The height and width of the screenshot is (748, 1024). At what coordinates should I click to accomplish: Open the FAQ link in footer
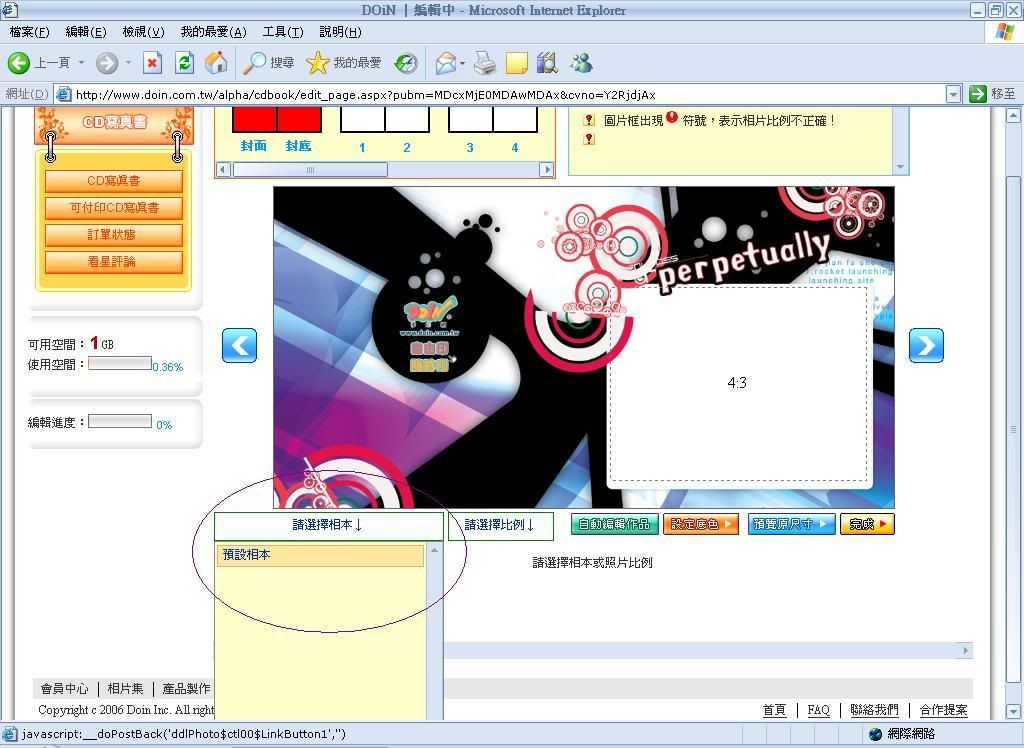pos(818,710)
